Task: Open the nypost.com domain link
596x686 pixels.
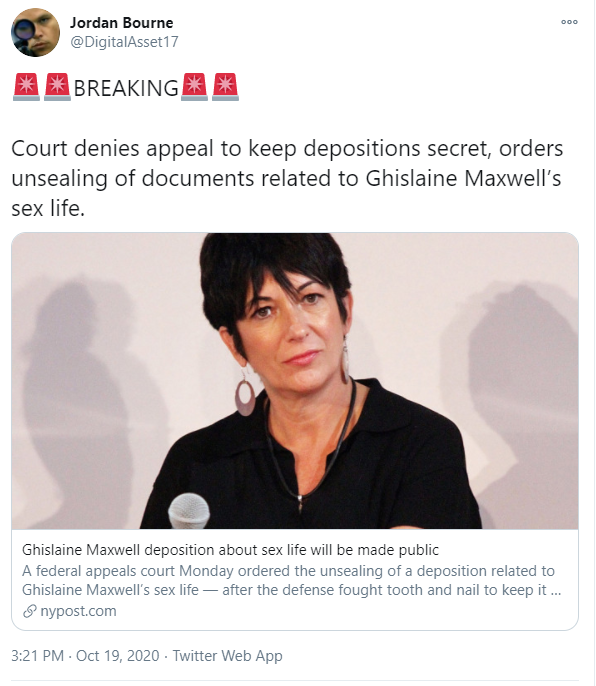Action: click(78, 611)
